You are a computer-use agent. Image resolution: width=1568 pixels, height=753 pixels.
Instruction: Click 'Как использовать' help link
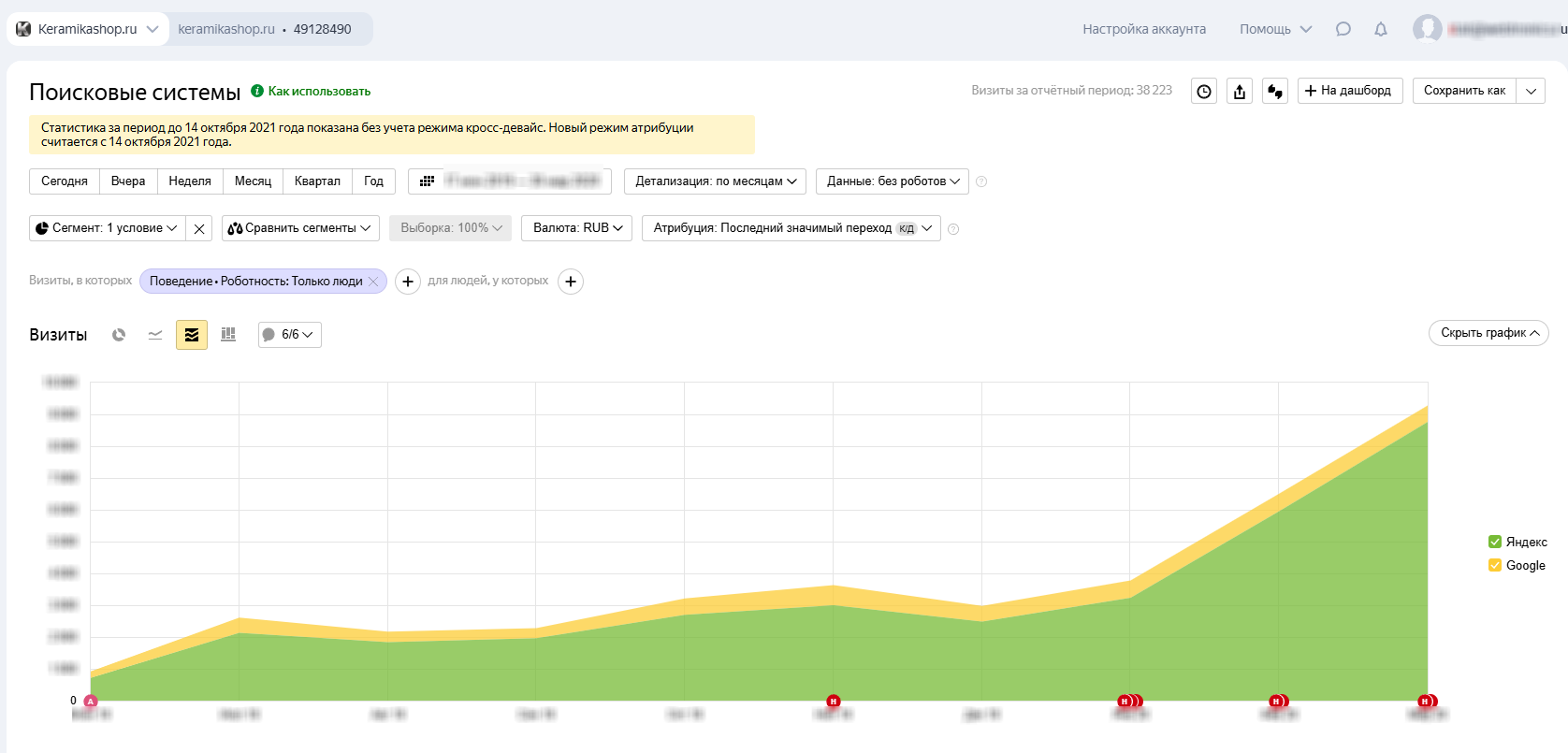[319, 92]
